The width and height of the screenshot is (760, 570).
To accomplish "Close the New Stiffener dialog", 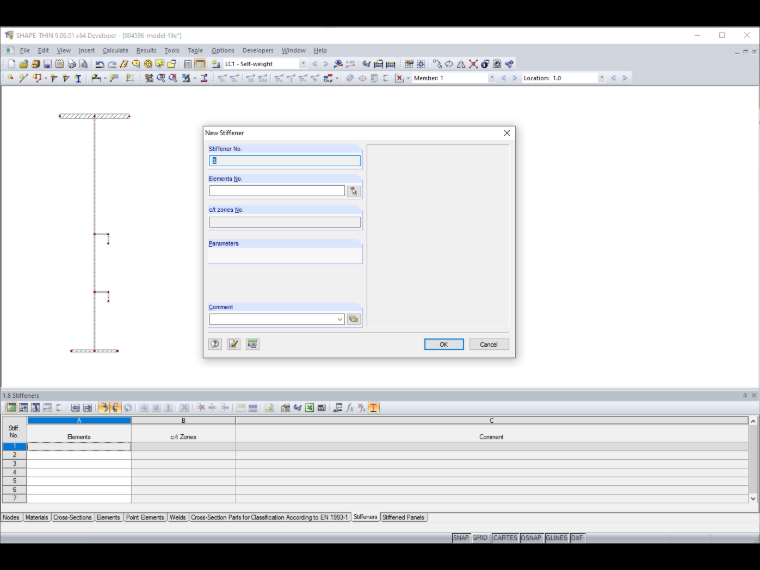I will coord(507,133).
